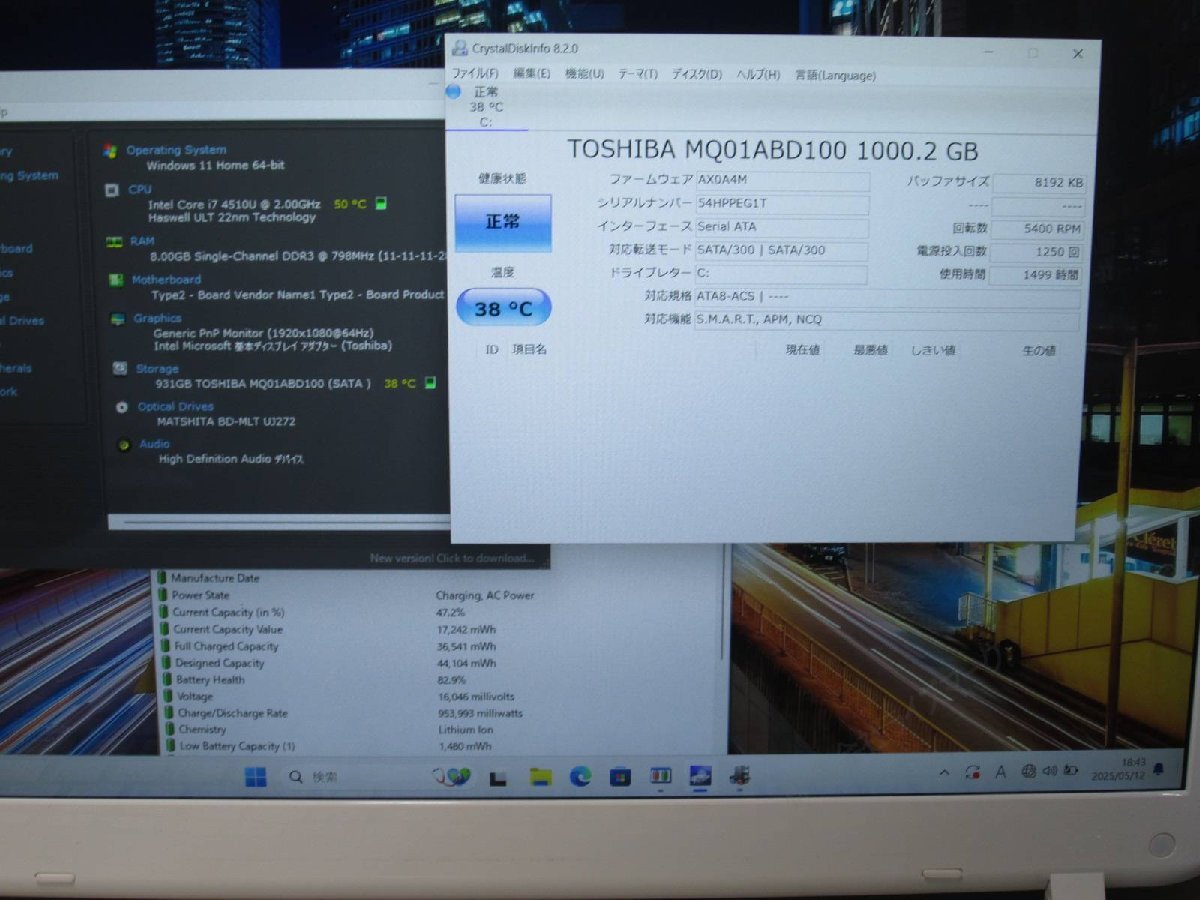Click the 最悪値 column header

(x=870, y=350)
